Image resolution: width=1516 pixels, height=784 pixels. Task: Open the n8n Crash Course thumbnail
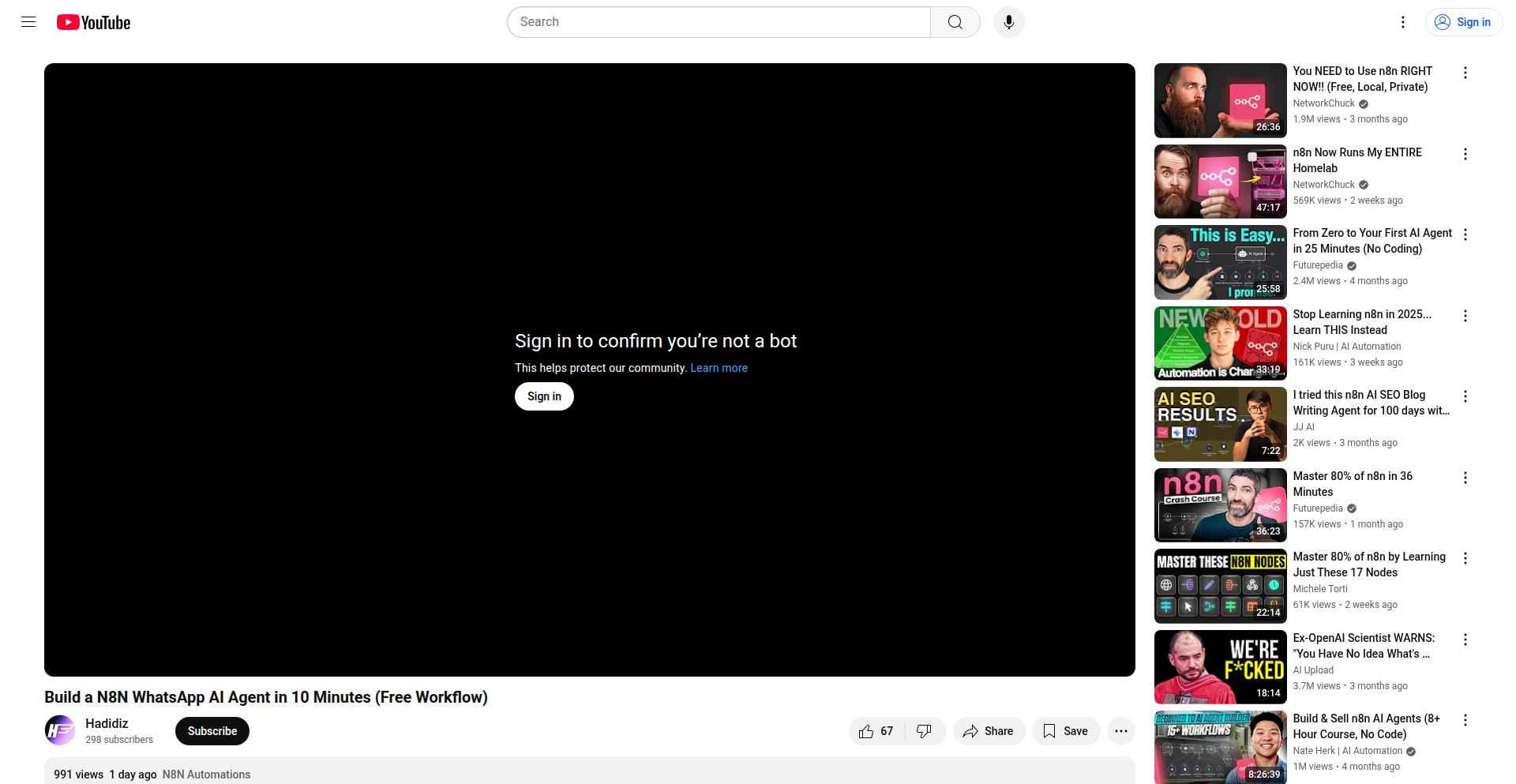click(x=1220, y=505)
